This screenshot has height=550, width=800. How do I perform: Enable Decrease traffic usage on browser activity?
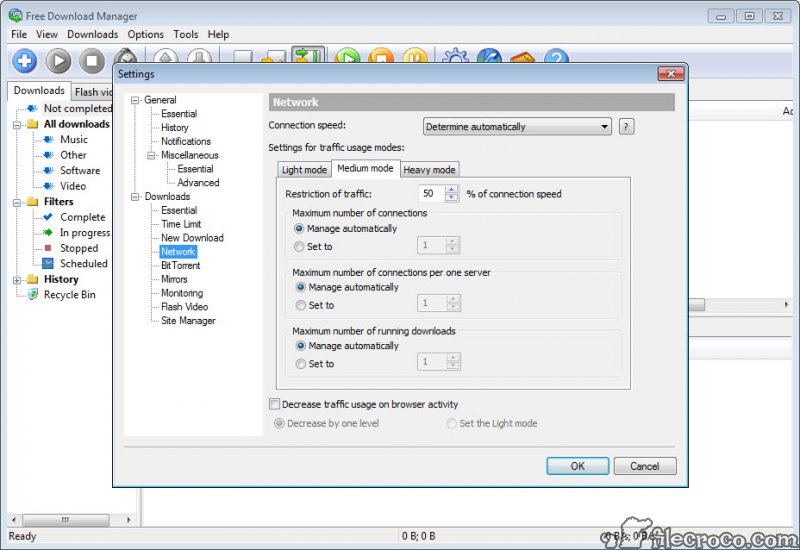[274, 404]
